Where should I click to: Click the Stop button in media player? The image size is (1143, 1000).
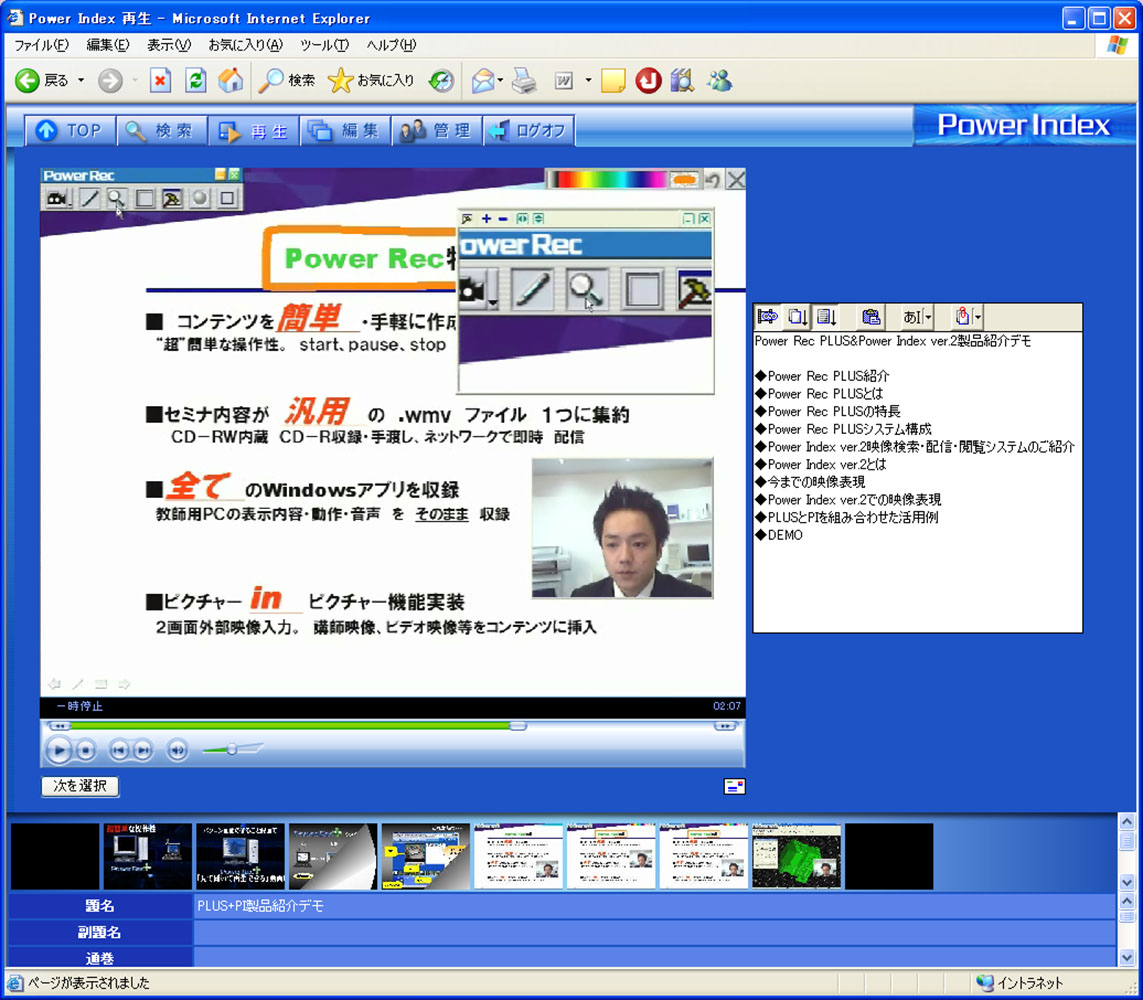pyautogui.click(x=86, y=749)
